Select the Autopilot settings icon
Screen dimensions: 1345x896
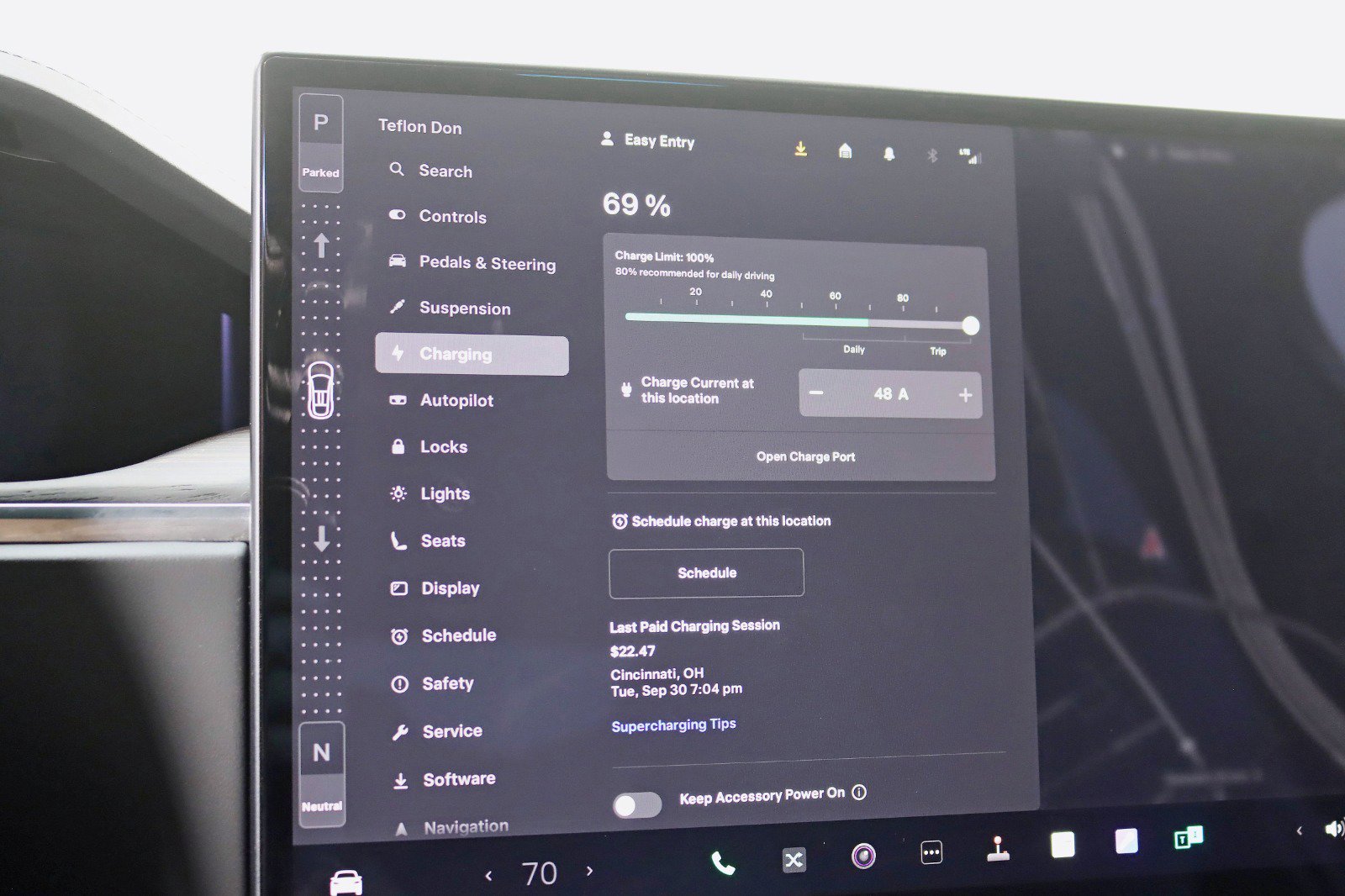tap(398, 400)
